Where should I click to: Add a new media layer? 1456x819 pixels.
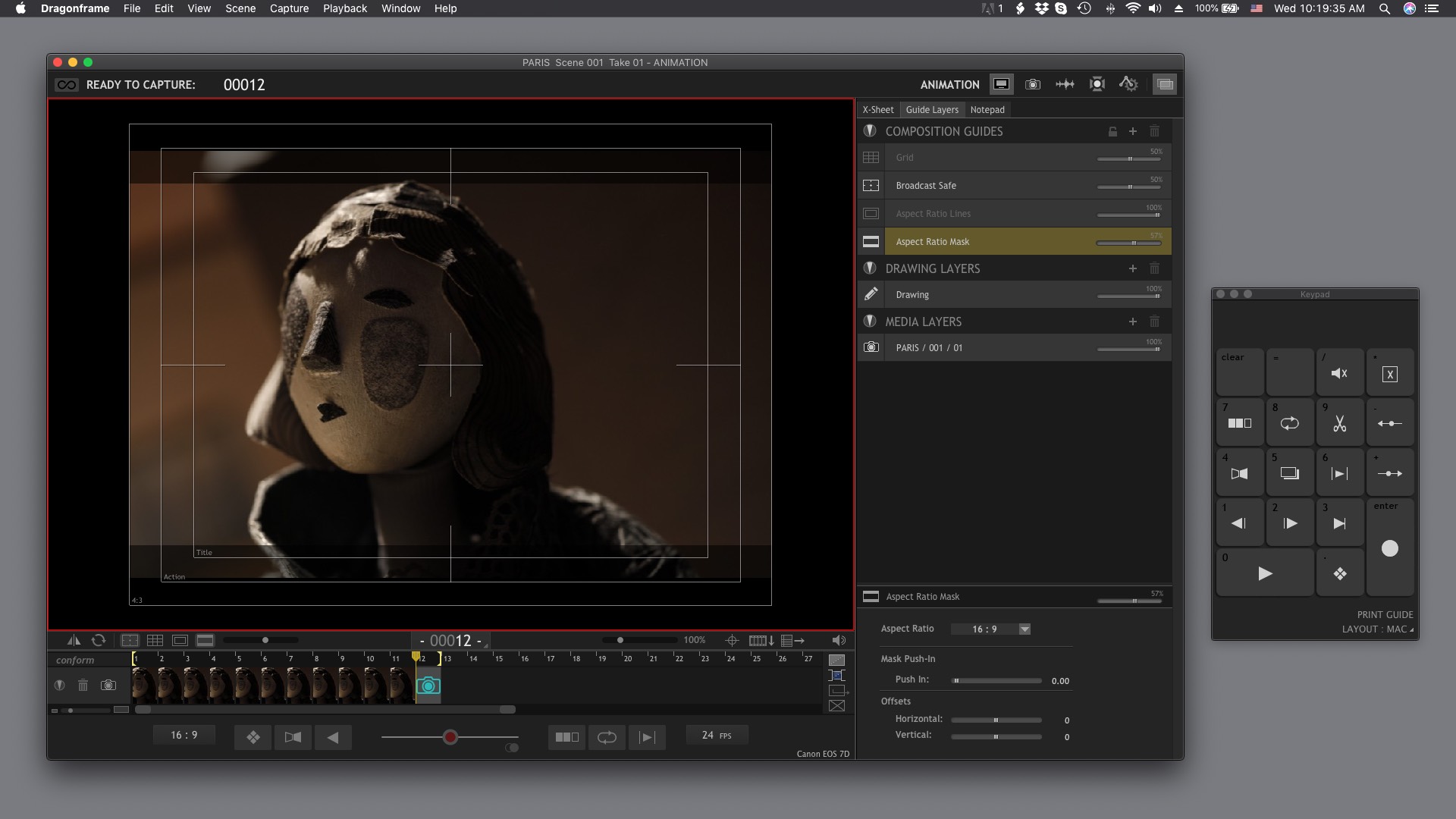(x=1133, y=322)
